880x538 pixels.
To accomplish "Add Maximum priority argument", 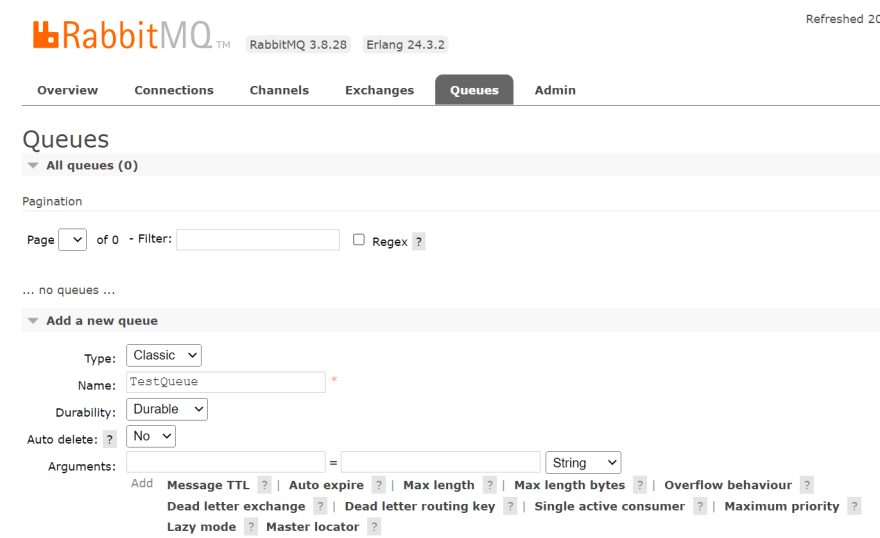I will [782, 507].
